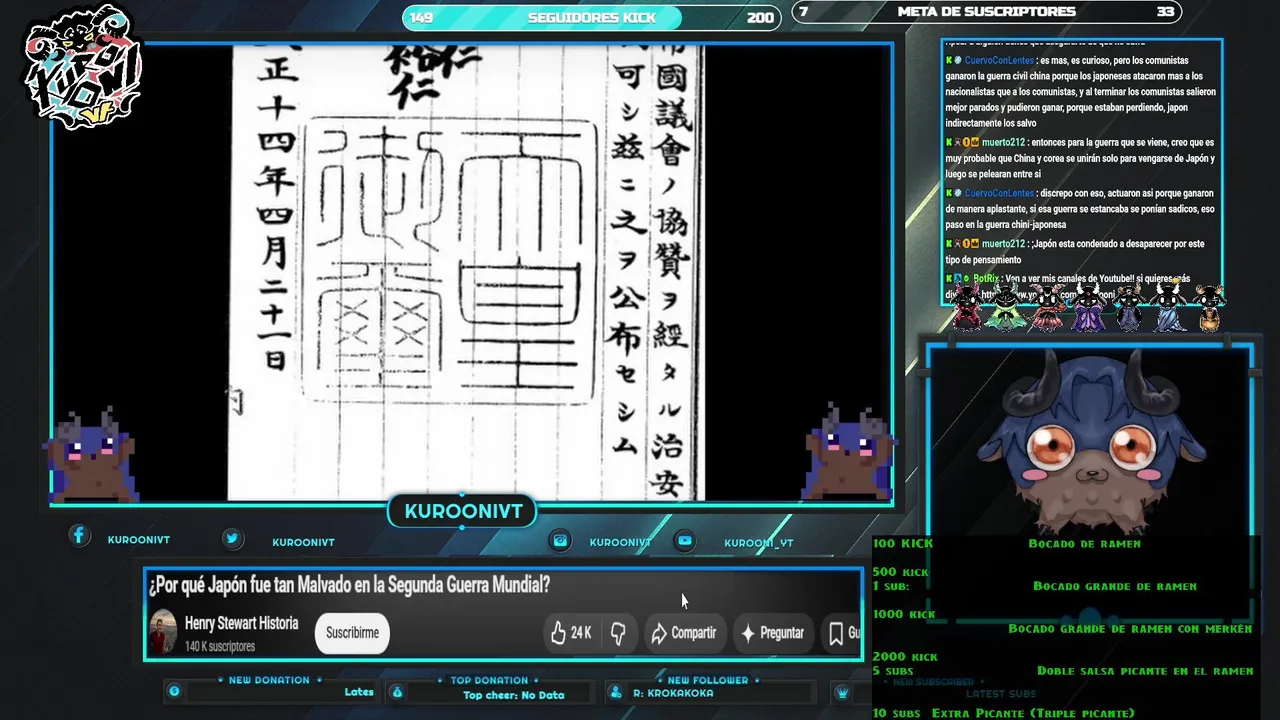Click the Suscribirme button

click(352, 633)
